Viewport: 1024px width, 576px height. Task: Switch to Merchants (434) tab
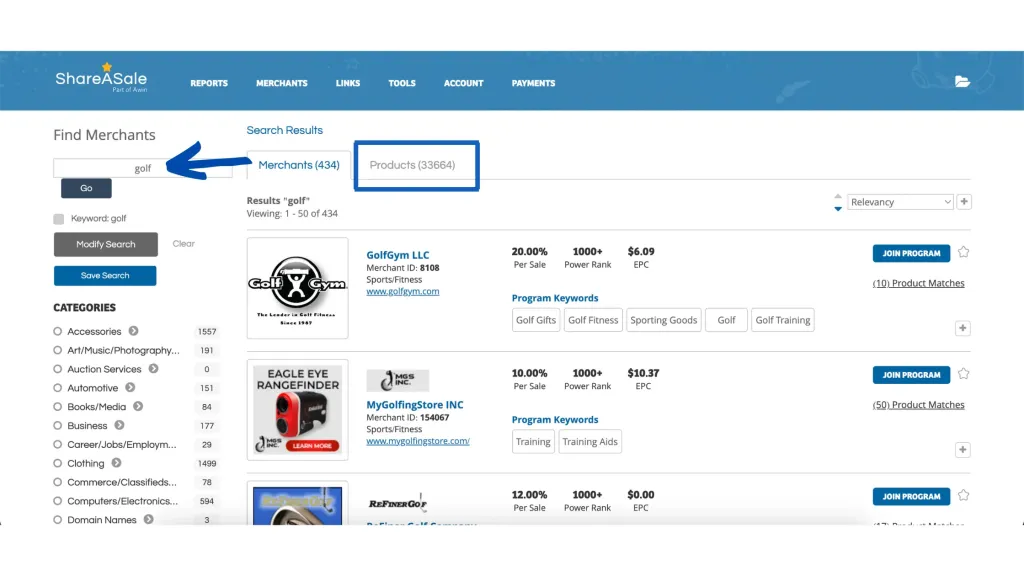click(x=299, y=165)
